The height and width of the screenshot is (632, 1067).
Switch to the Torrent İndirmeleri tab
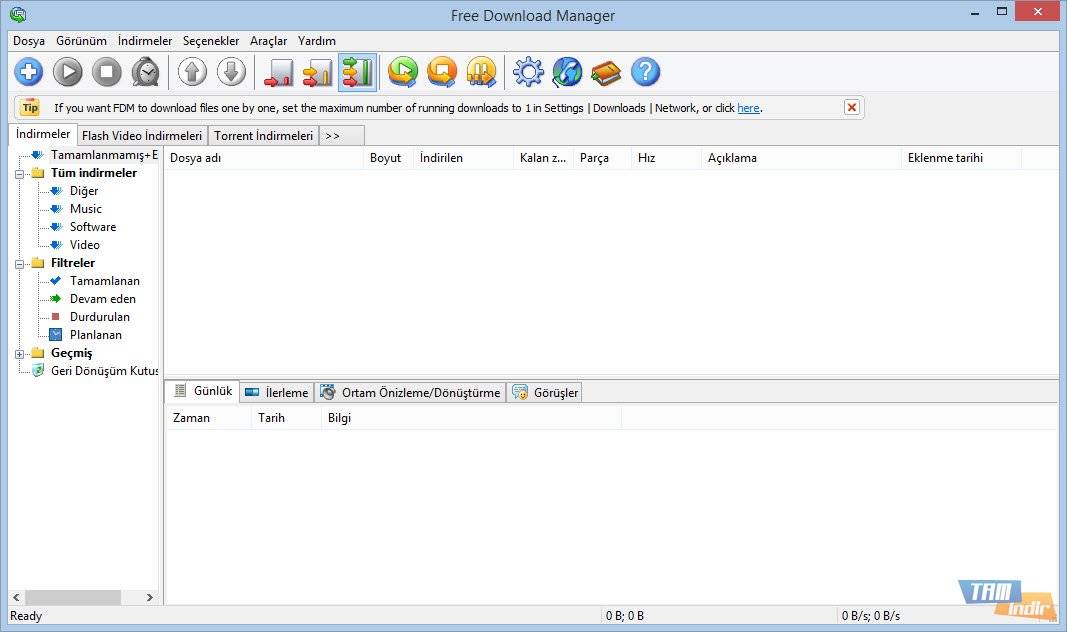click(x=264, y=136)
